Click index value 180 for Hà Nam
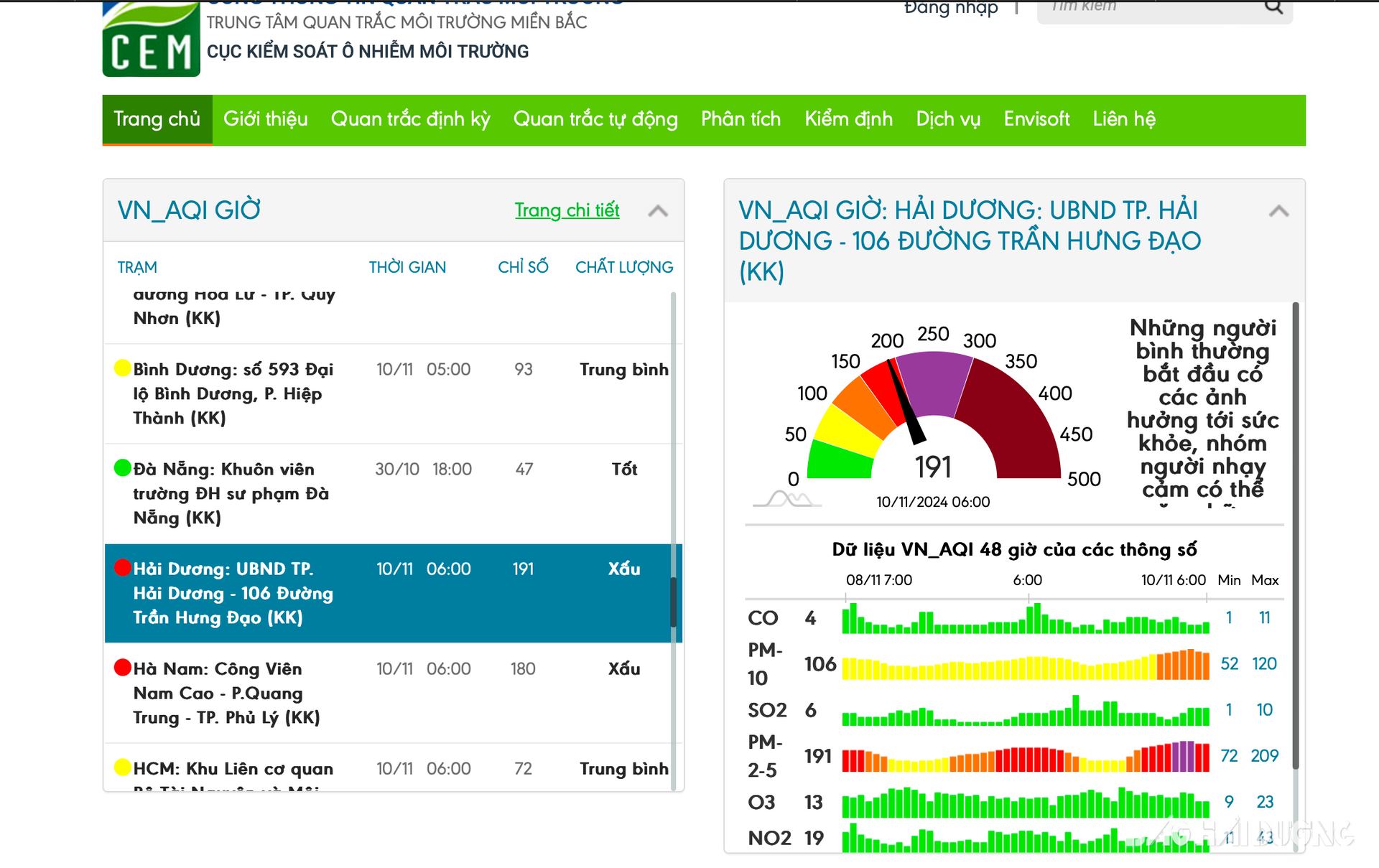1379x868 pixels. (x=523, y=668)
